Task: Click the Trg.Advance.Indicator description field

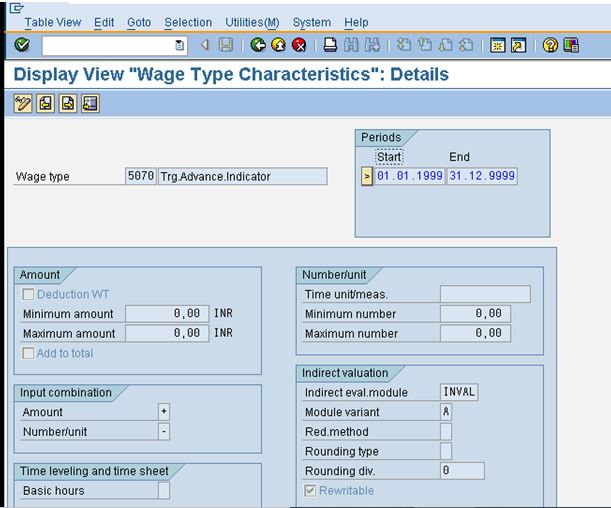Action: click(x=242, y=176)
